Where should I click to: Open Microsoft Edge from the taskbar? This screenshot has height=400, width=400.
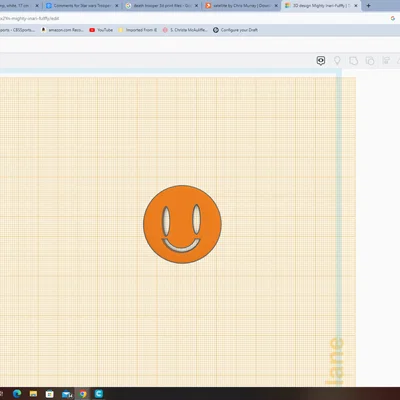pyautogui.click(x=17, y=394)
